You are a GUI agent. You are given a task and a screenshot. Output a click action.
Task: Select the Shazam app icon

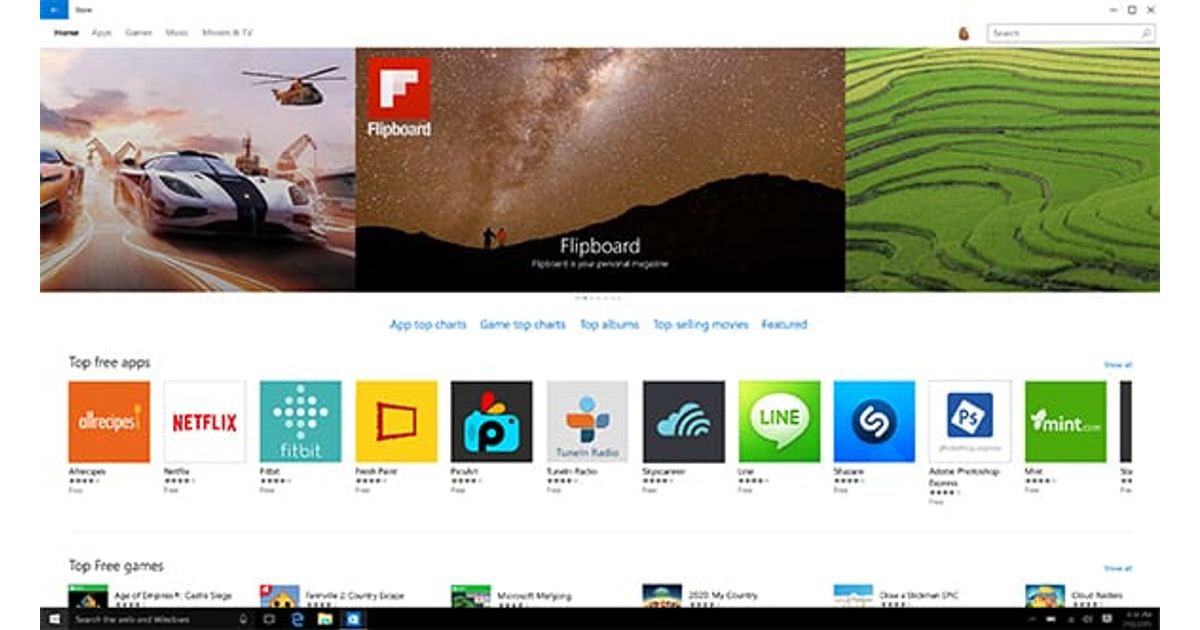click(874, 421)
